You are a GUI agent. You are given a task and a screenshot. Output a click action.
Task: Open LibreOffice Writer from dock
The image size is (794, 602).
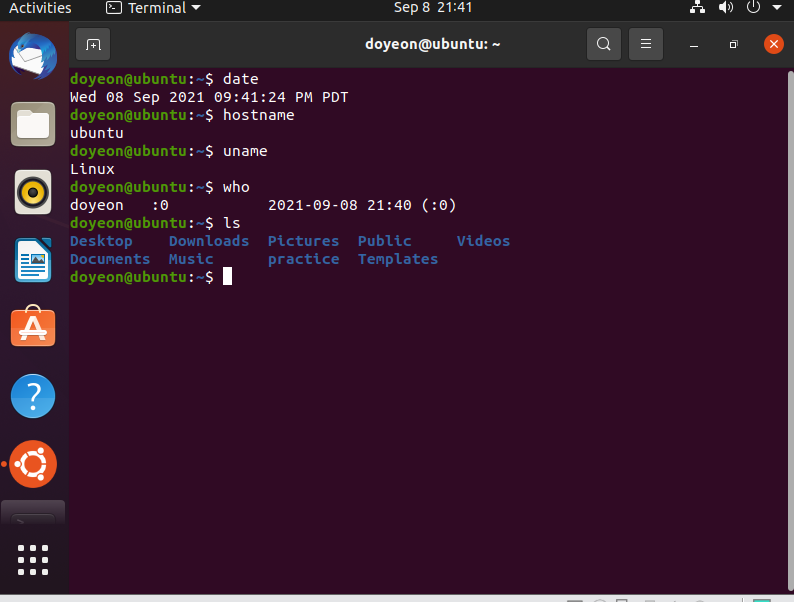tap(33, 260)
